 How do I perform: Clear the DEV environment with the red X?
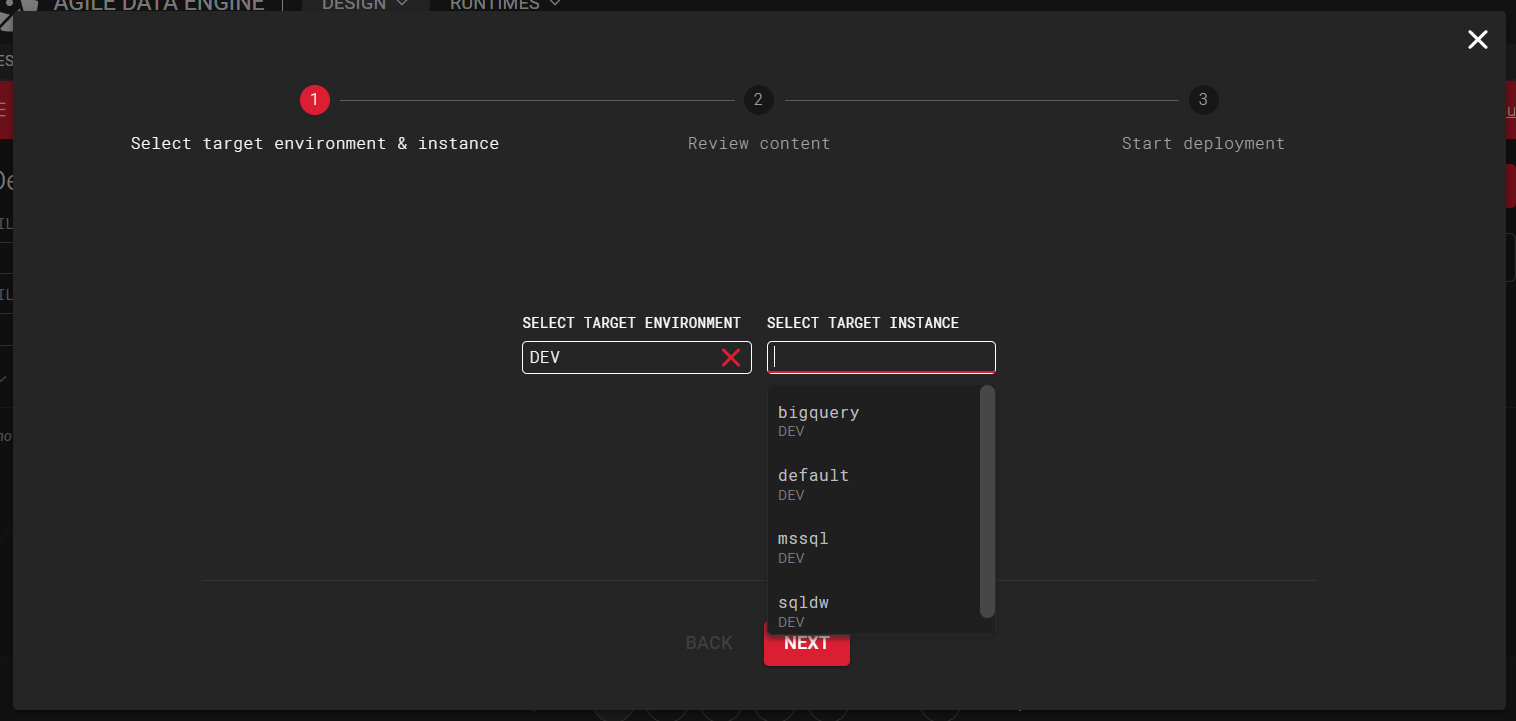pyautogui.click(x=731, y=358)
